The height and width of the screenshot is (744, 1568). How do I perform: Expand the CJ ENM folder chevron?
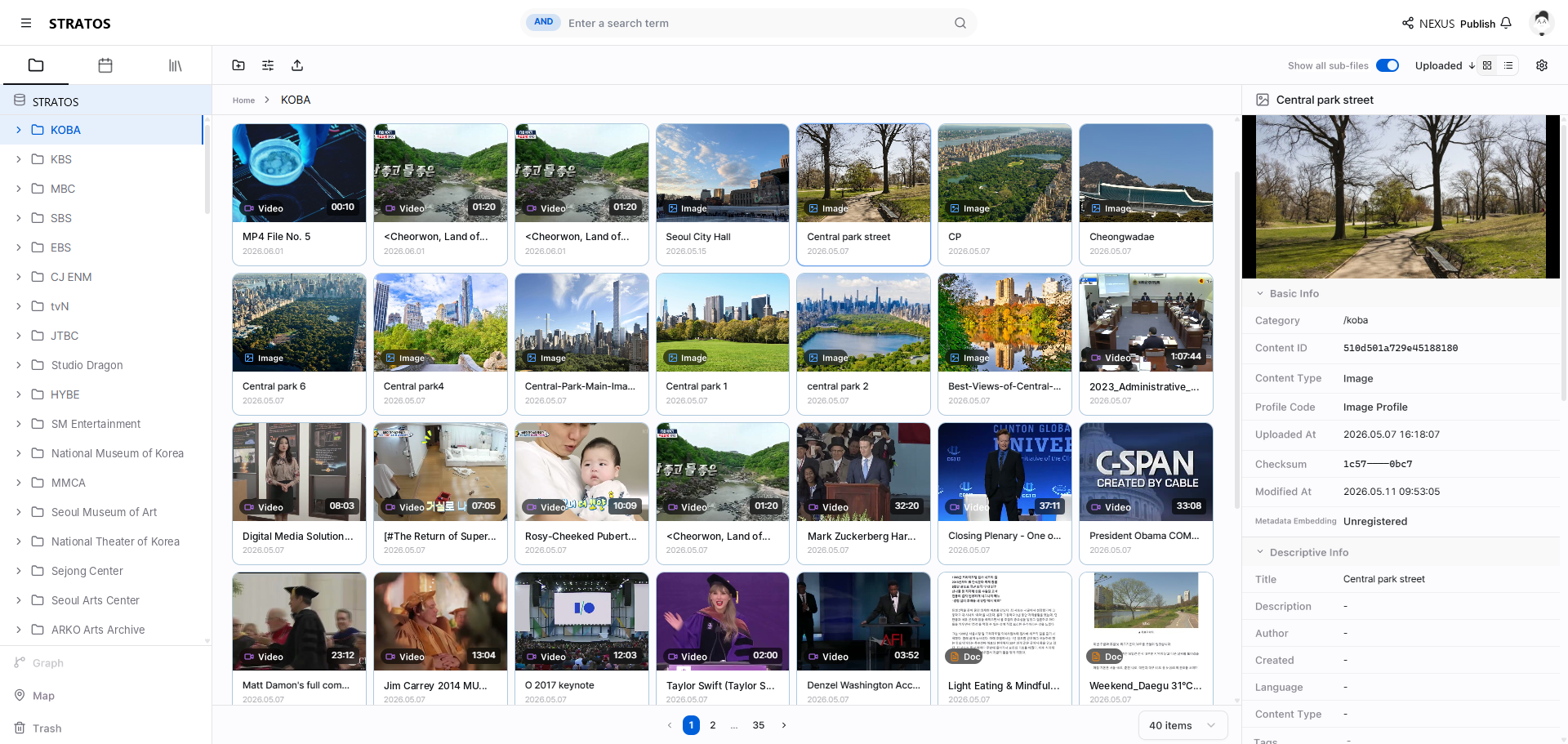pos(19,277)
